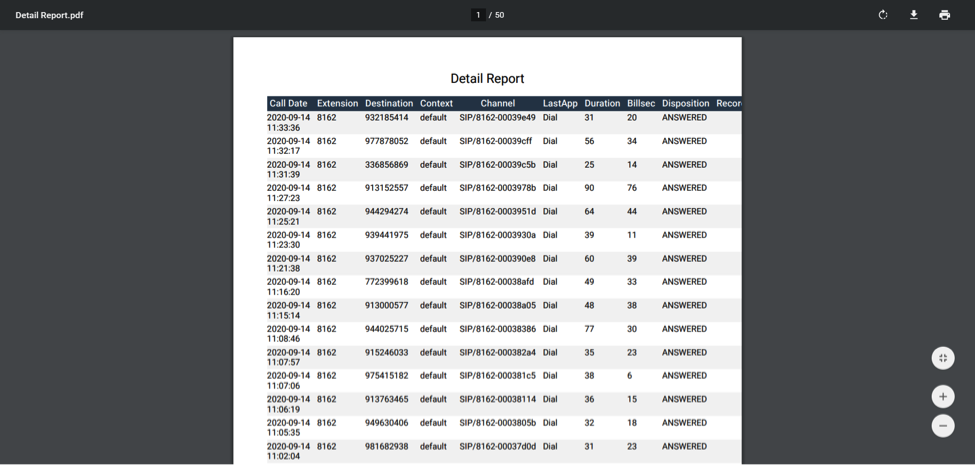Click billsec value 44
The image size is (975, 465).
point(632,211)
